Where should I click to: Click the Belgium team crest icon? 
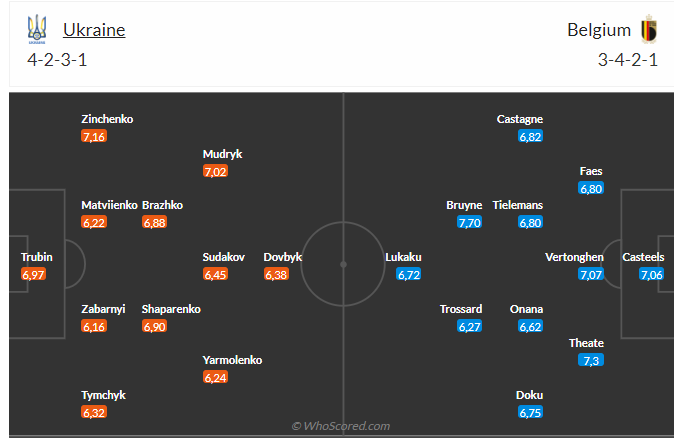coord(649,29)
